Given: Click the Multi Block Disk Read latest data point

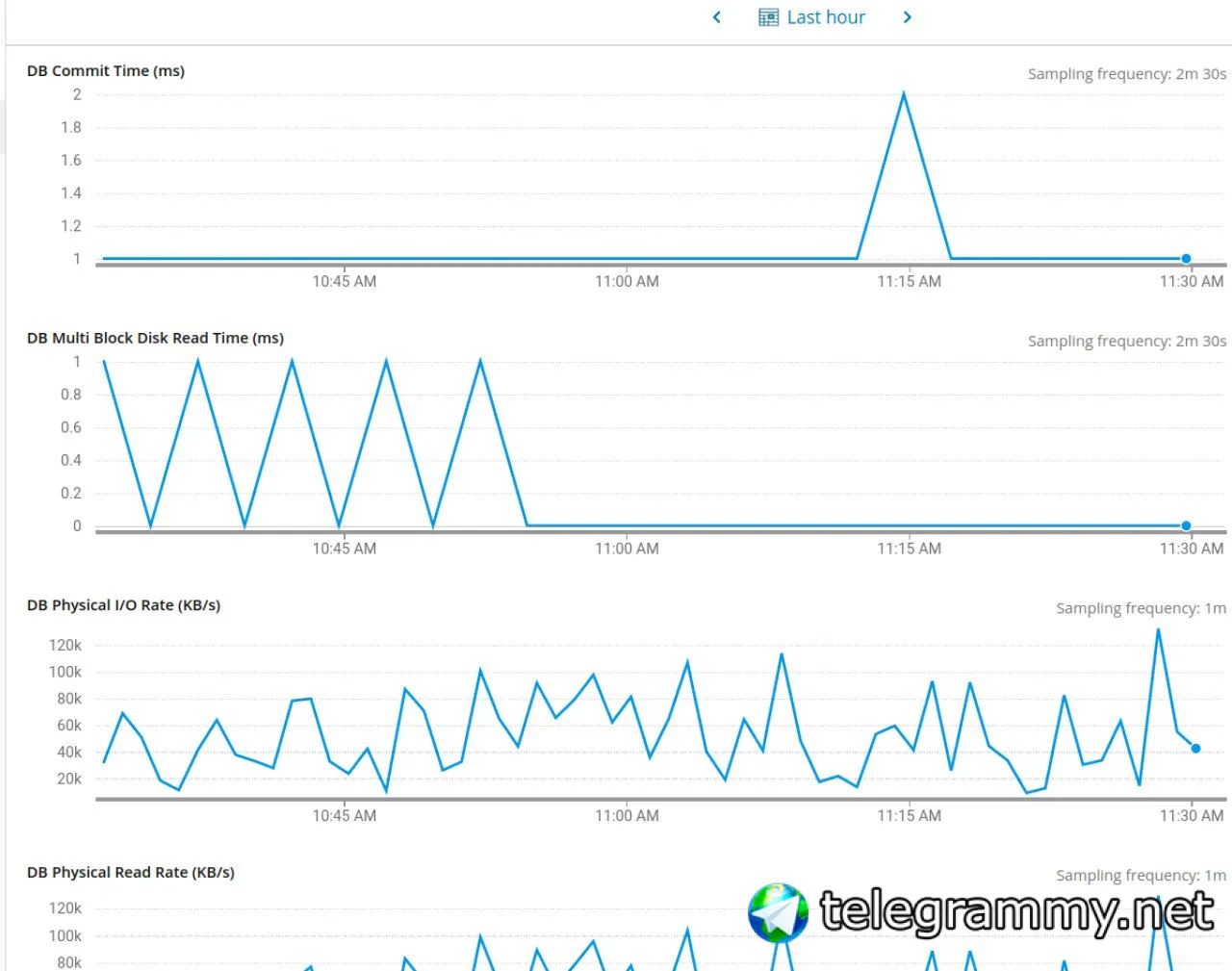Looking at the screenshot, I should [1186, 525].
